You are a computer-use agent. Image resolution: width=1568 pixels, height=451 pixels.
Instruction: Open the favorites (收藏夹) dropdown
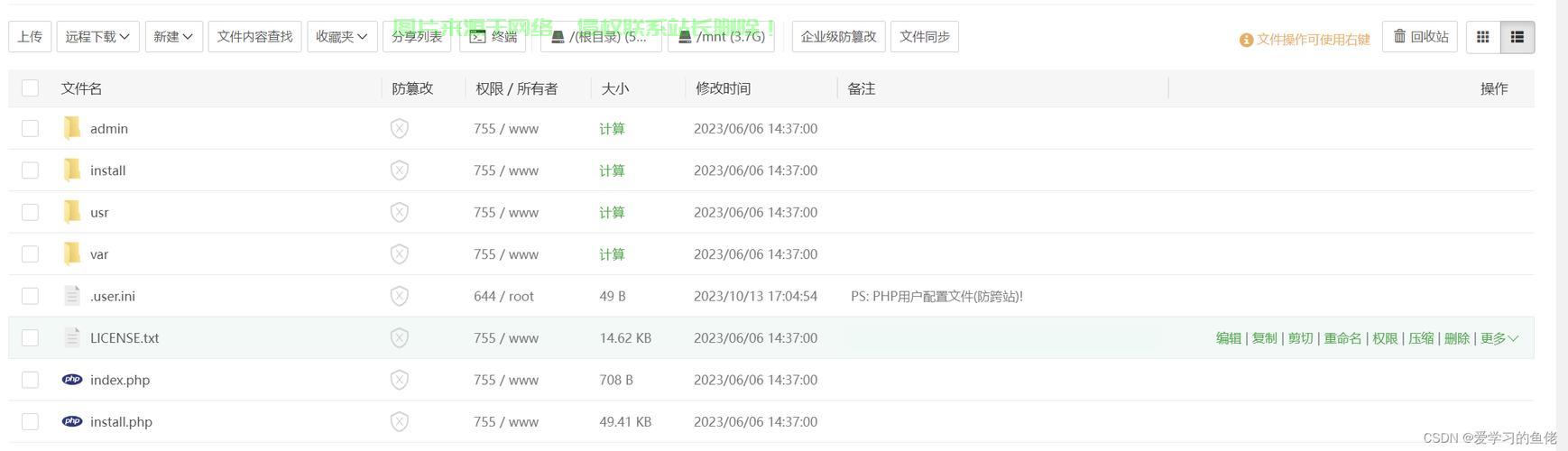click(x=341, y=37)
